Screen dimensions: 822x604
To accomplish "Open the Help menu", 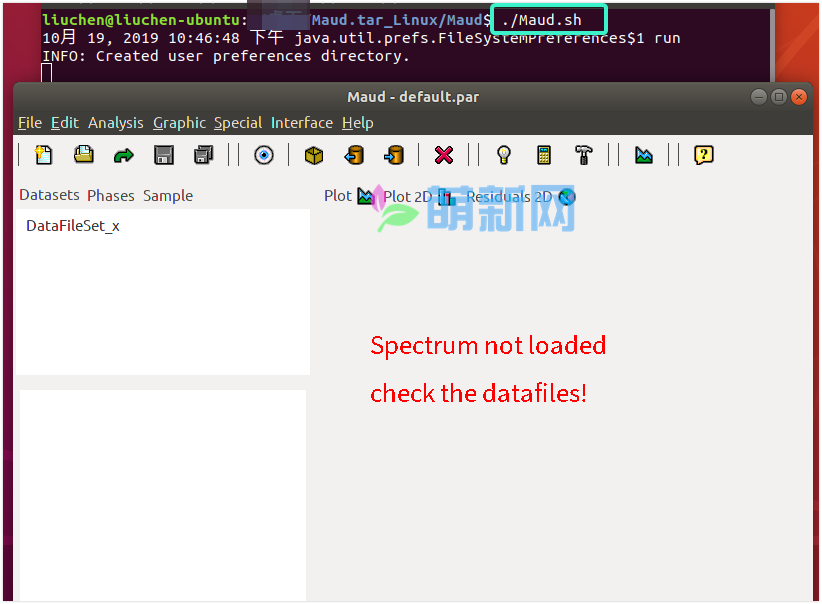I will (x=358, y=123).
